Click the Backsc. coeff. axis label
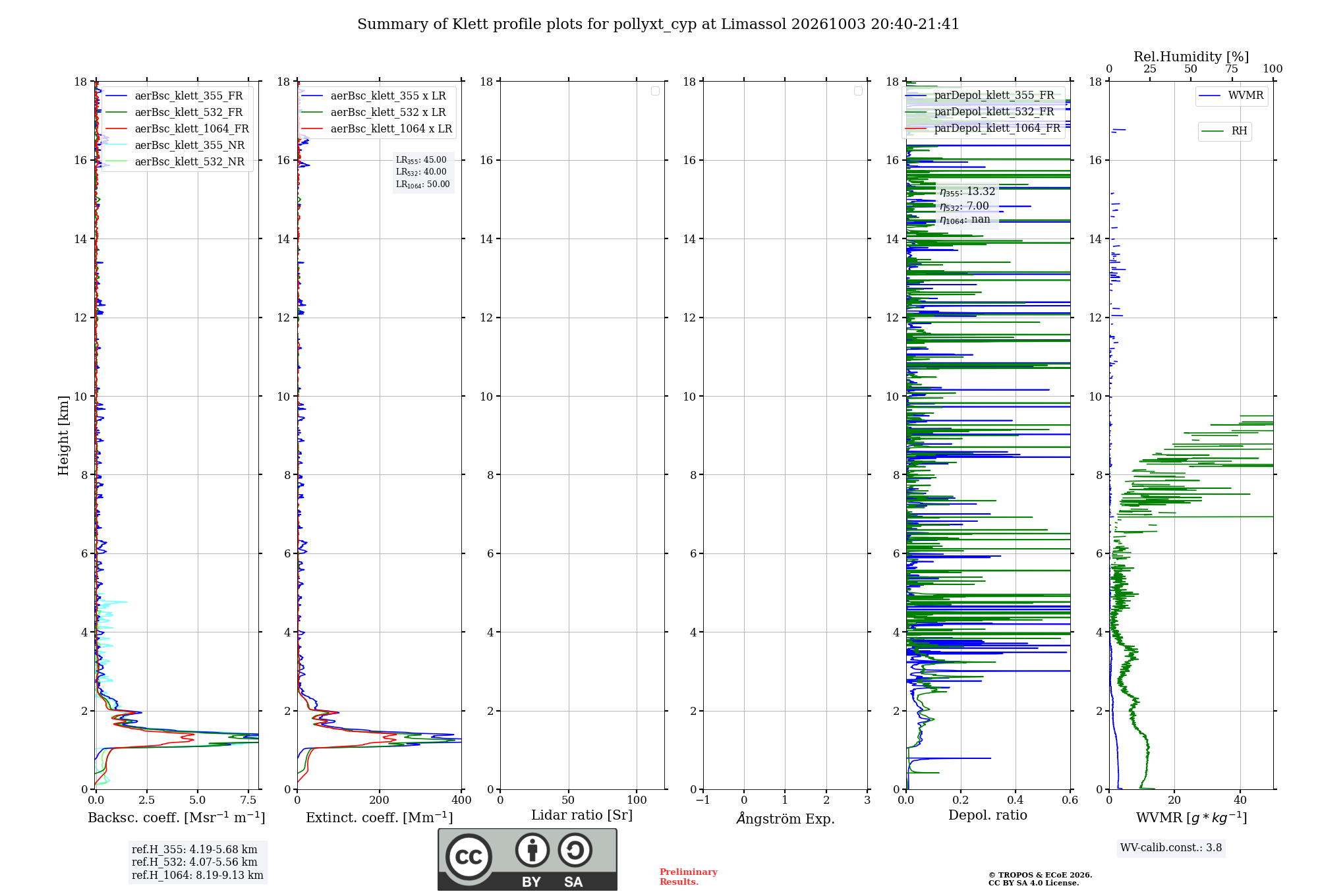The height and width of the screenshot is (896, 1318). point(177,817)
